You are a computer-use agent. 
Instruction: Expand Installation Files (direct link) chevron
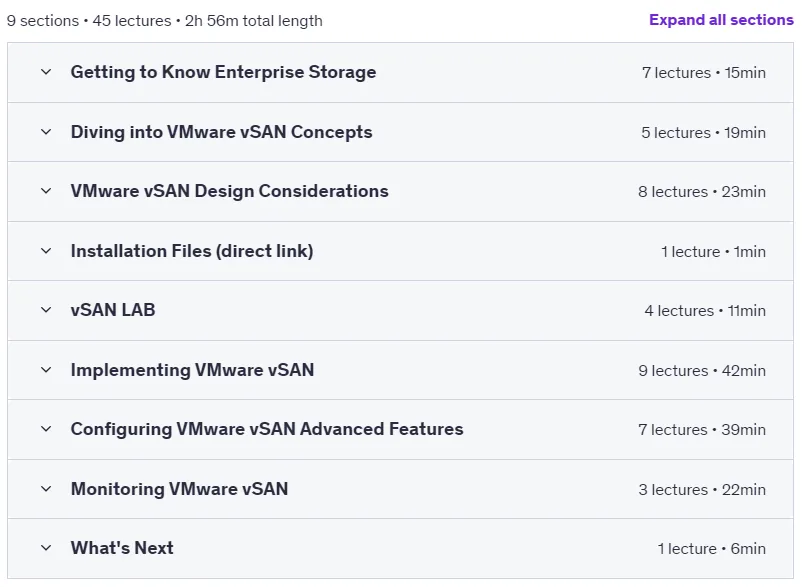click(x=46, y=251)
